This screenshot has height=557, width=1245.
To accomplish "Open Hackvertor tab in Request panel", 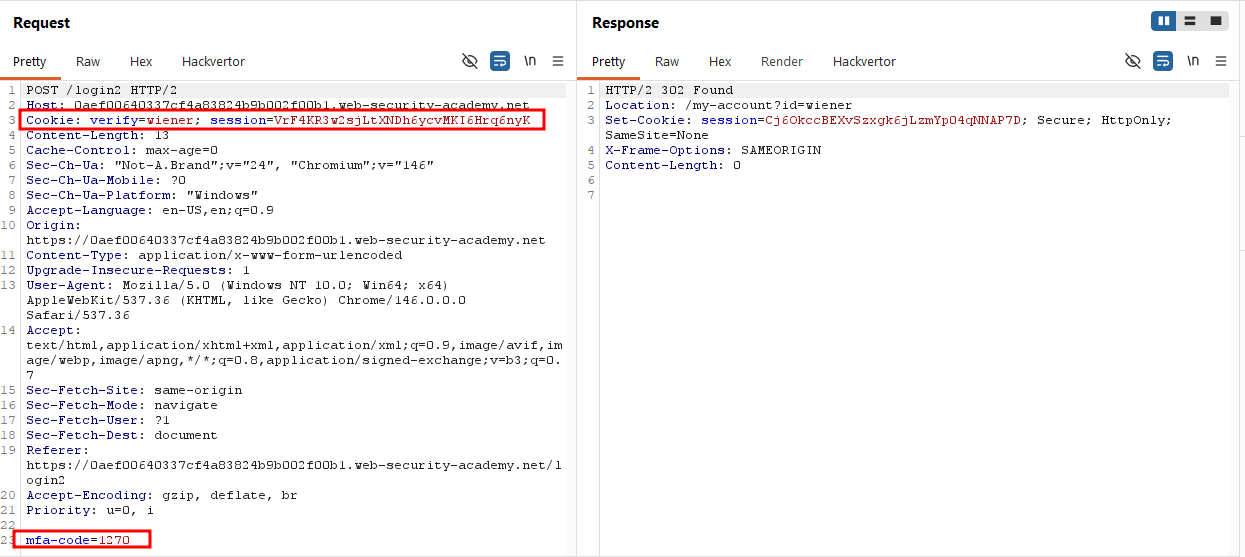I will [213, 61].
